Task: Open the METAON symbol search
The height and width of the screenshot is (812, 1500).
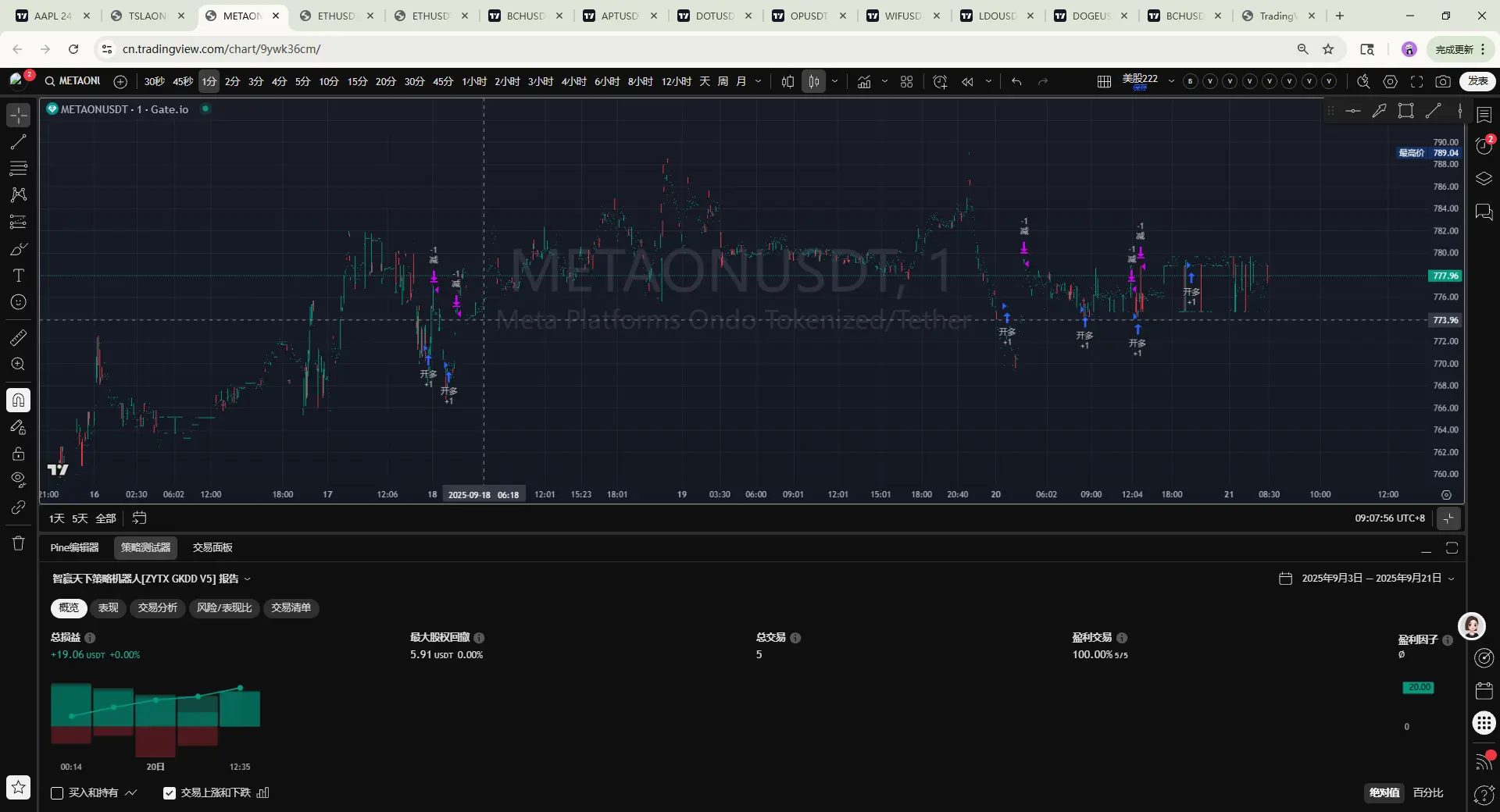Action: [x=73, y=81]
